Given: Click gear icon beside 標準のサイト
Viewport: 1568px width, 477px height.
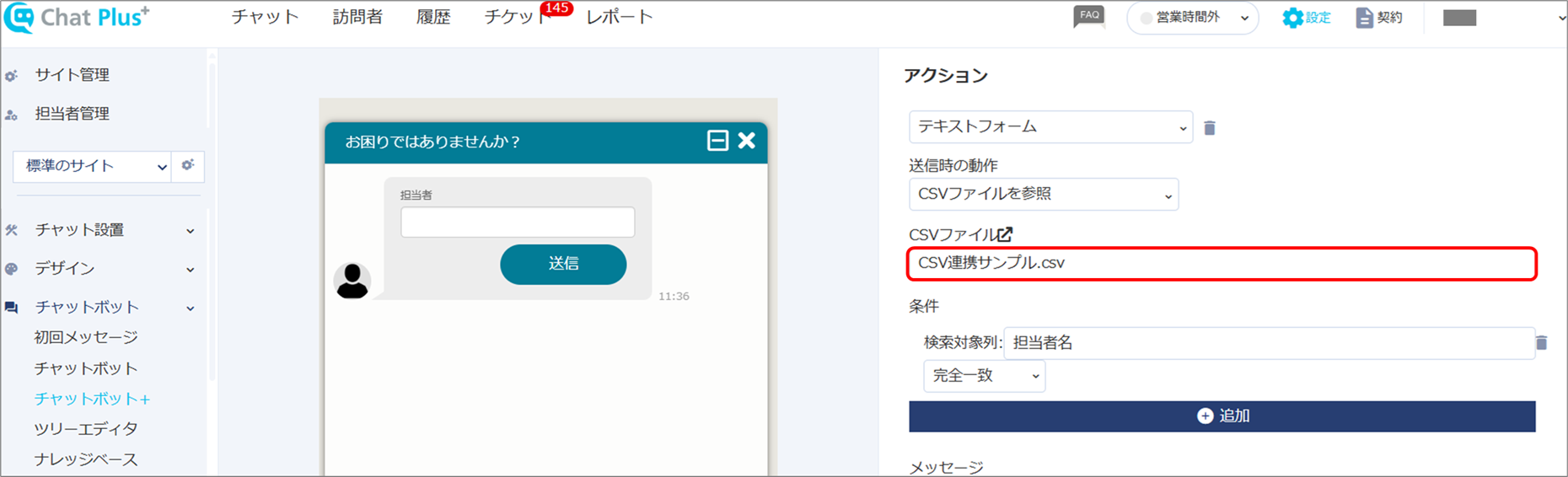Looking at the screenshot, I should coord(188,165).
